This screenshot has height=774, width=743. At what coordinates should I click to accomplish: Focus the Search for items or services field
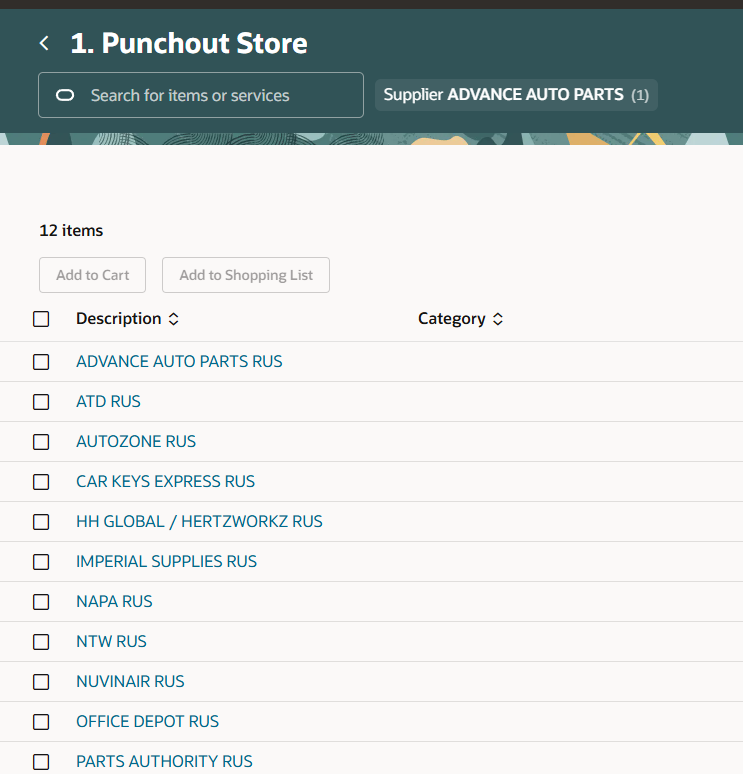[x=201, y=95]
